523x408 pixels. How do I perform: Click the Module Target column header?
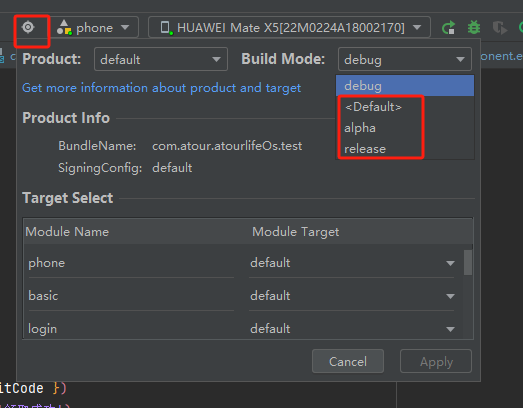click(296, 232)
